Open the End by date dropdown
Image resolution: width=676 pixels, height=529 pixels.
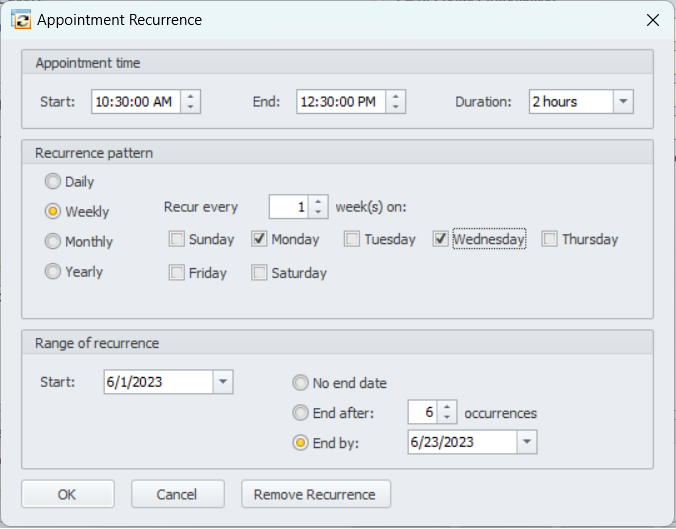pyautogui.click(x=527, y=442)
